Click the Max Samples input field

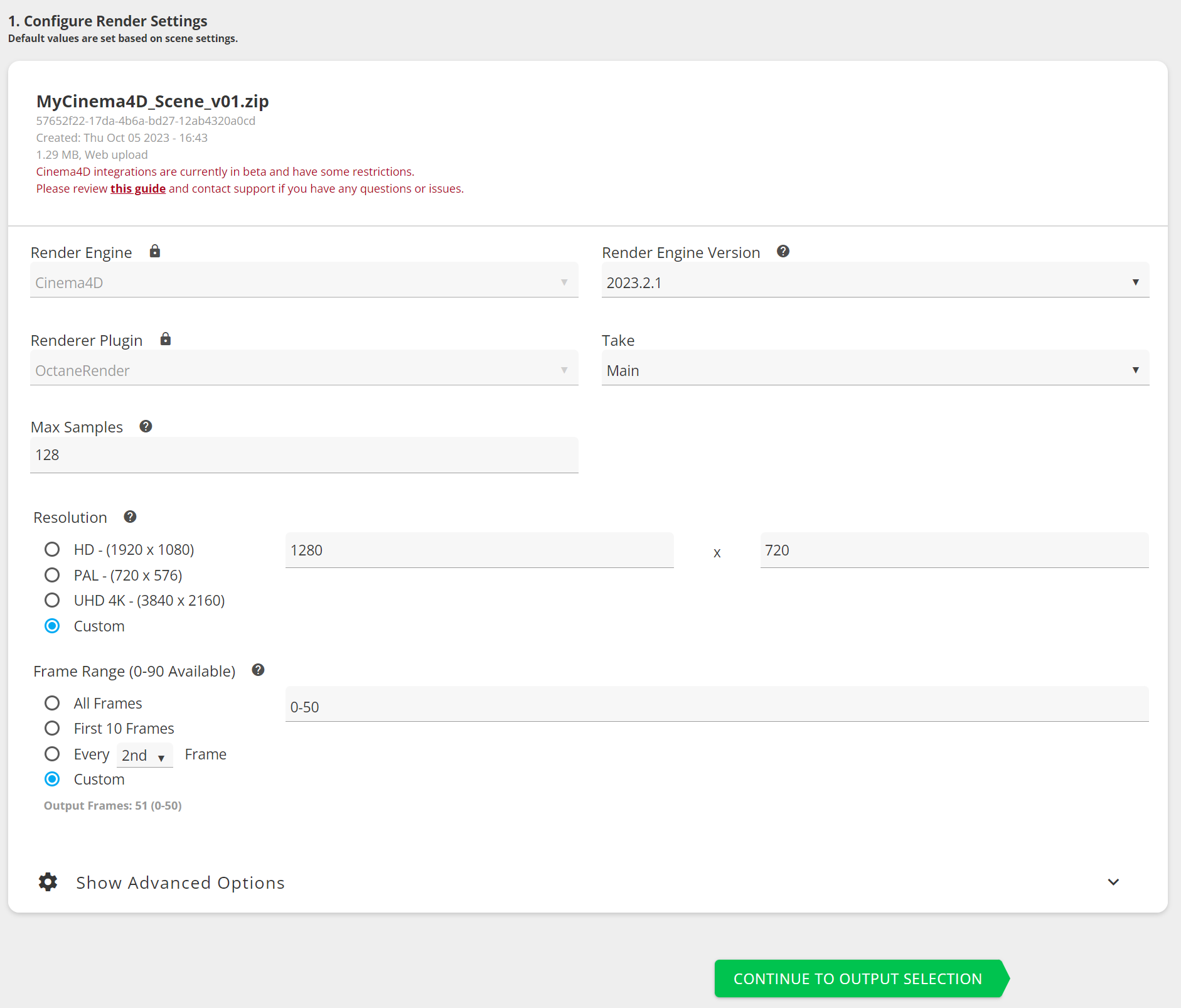304,455
